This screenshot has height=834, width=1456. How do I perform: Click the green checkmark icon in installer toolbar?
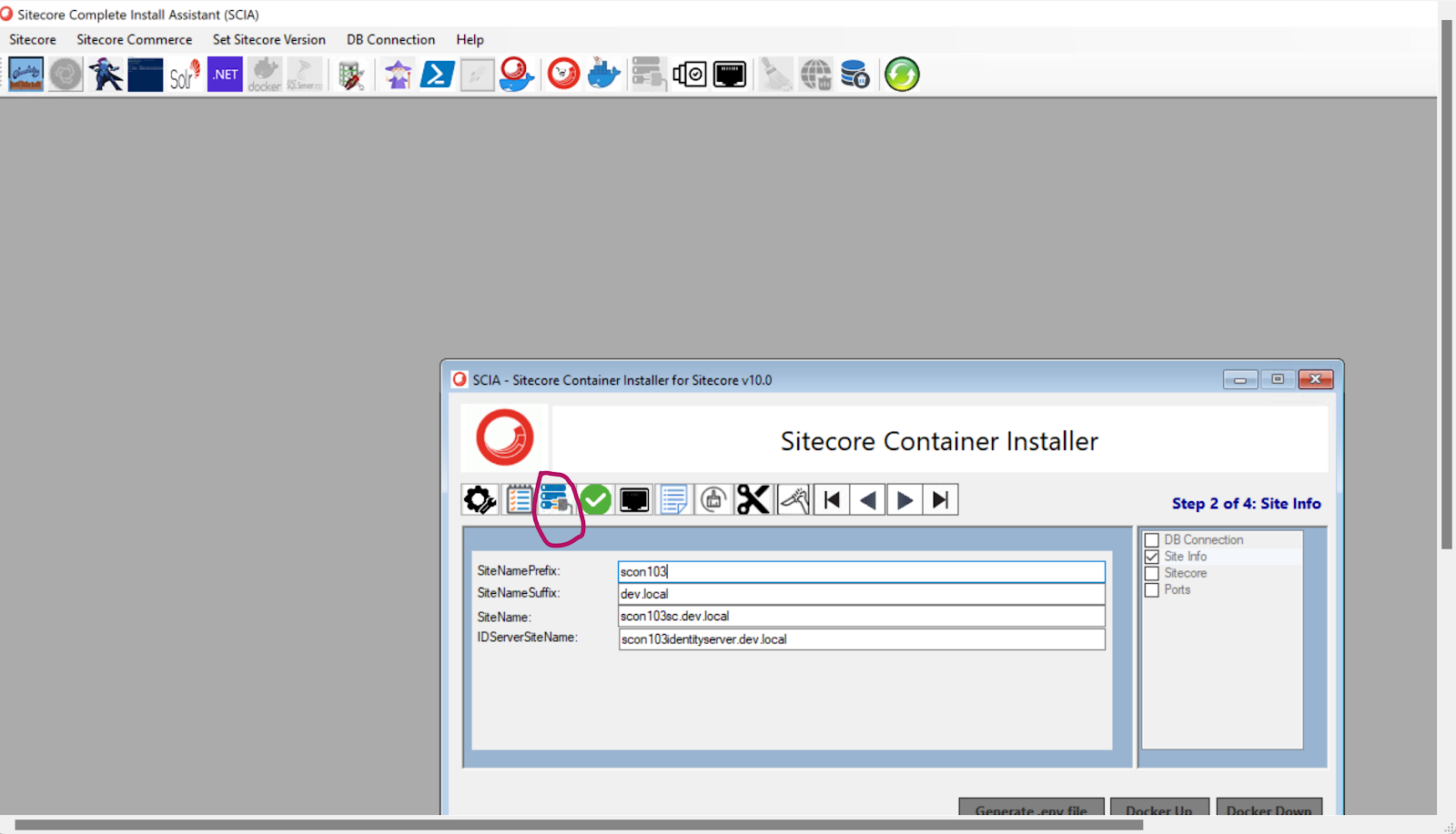[596, 499]
